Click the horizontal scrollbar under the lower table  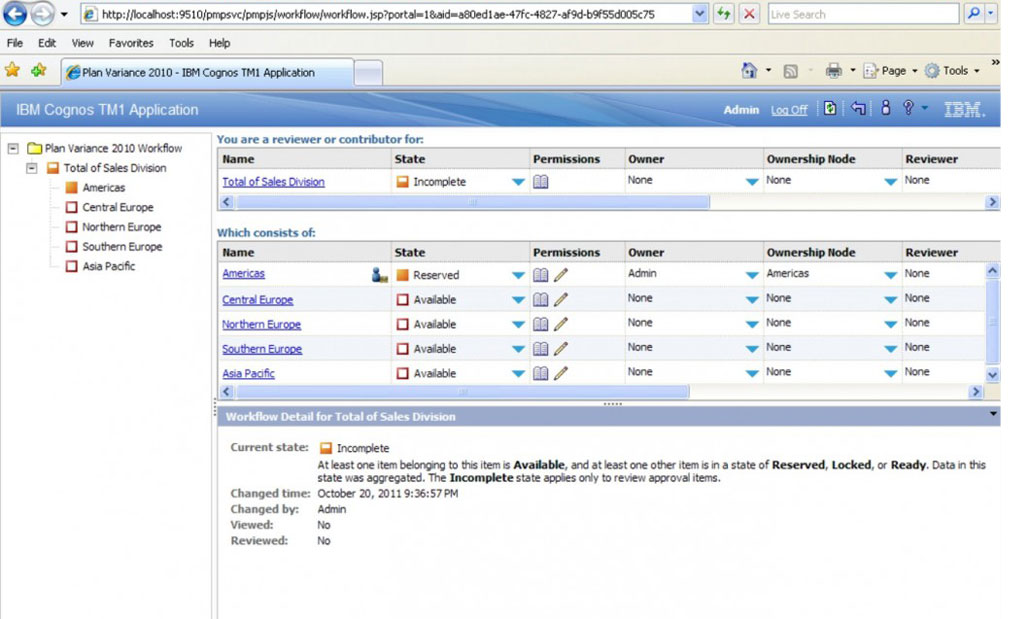462,392
